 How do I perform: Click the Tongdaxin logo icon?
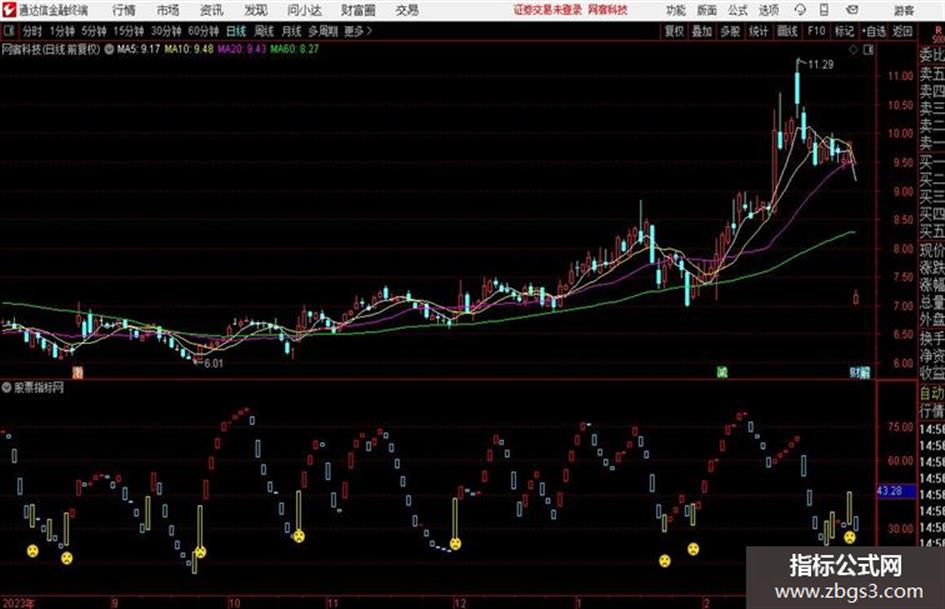tap(9, 10)
